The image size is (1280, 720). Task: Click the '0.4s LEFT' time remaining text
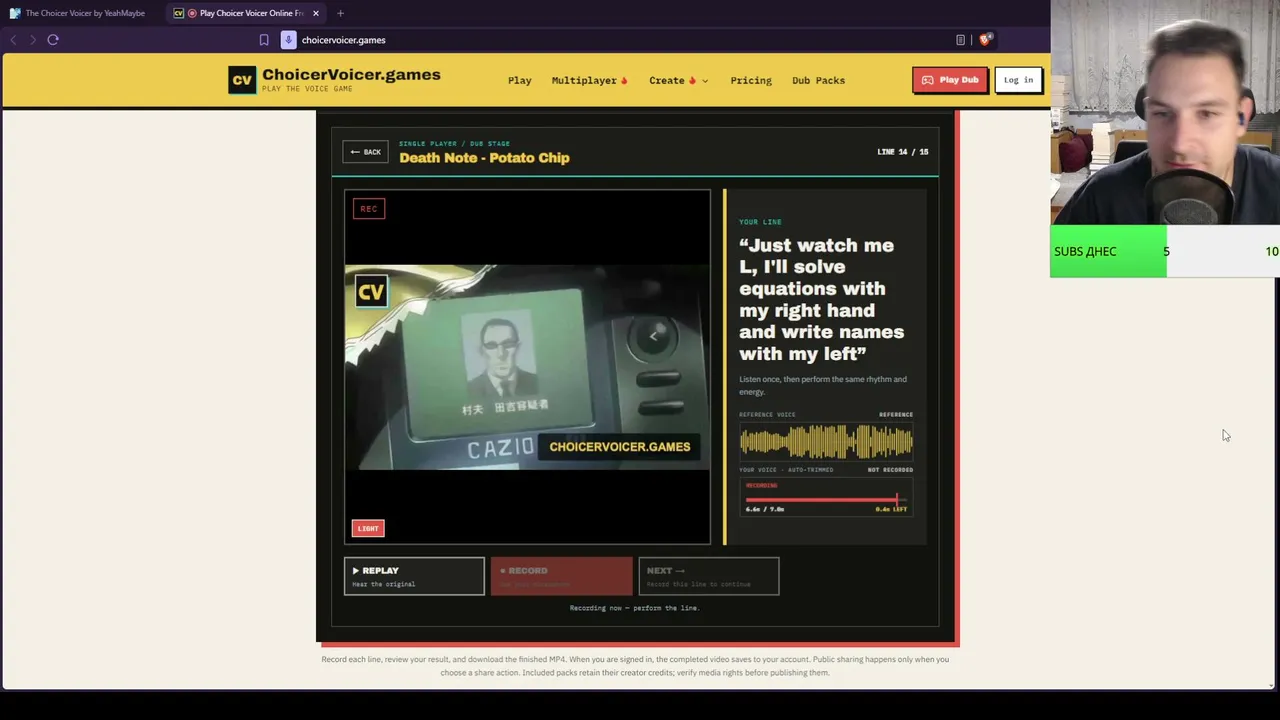(891, 509)
